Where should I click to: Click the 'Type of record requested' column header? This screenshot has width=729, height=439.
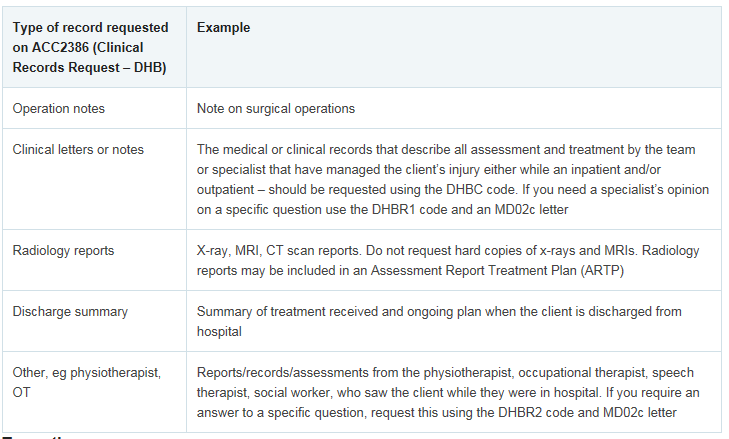click(x=94, y=47)
